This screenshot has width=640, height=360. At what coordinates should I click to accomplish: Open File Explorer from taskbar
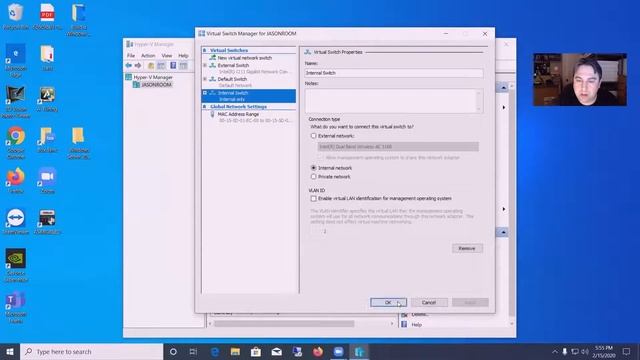point(235,351)
